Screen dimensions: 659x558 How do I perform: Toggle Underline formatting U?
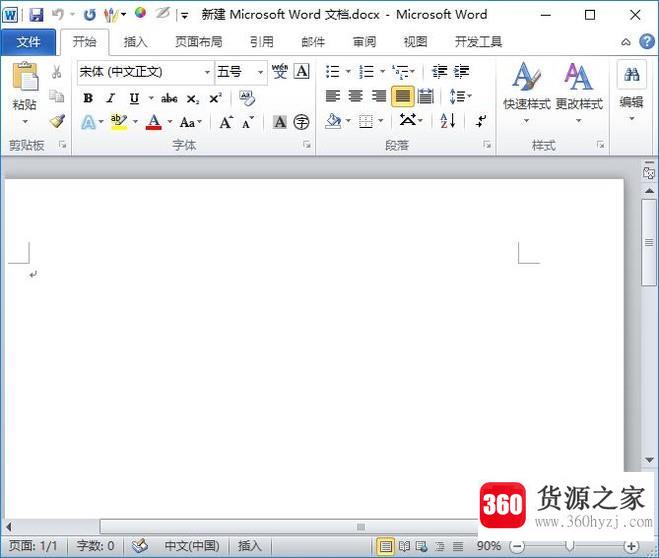click(x=134, y=98)
